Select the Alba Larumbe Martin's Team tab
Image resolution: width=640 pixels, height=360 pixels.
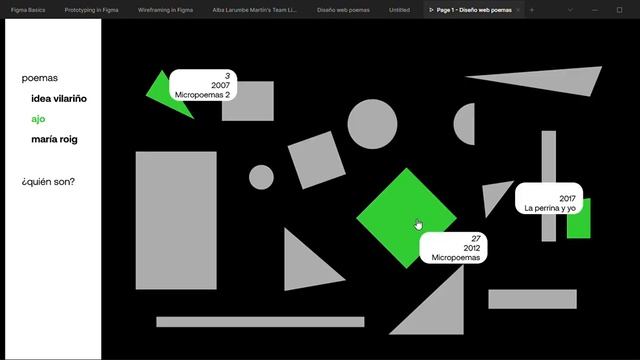click(254, 10)
